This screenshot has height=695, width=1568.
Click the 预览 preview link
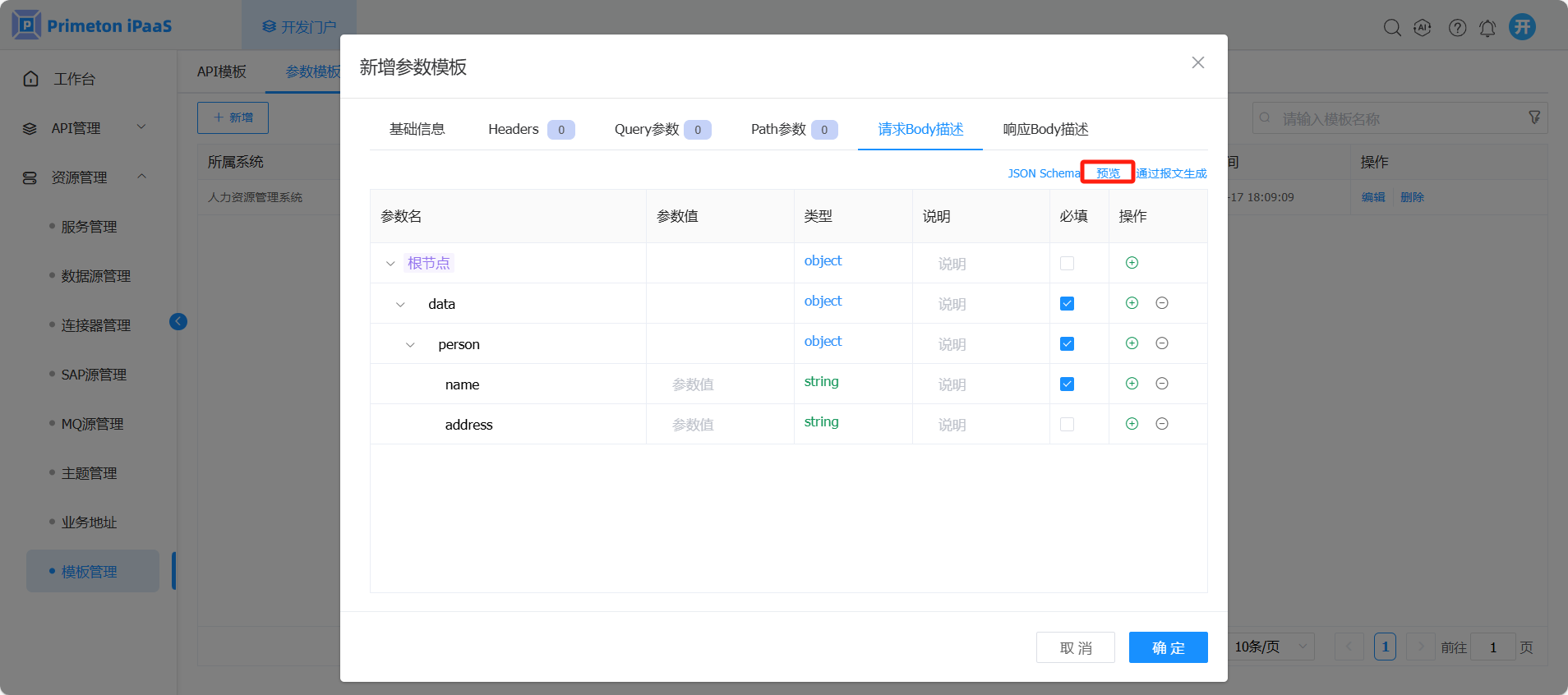click(1108, 173)
